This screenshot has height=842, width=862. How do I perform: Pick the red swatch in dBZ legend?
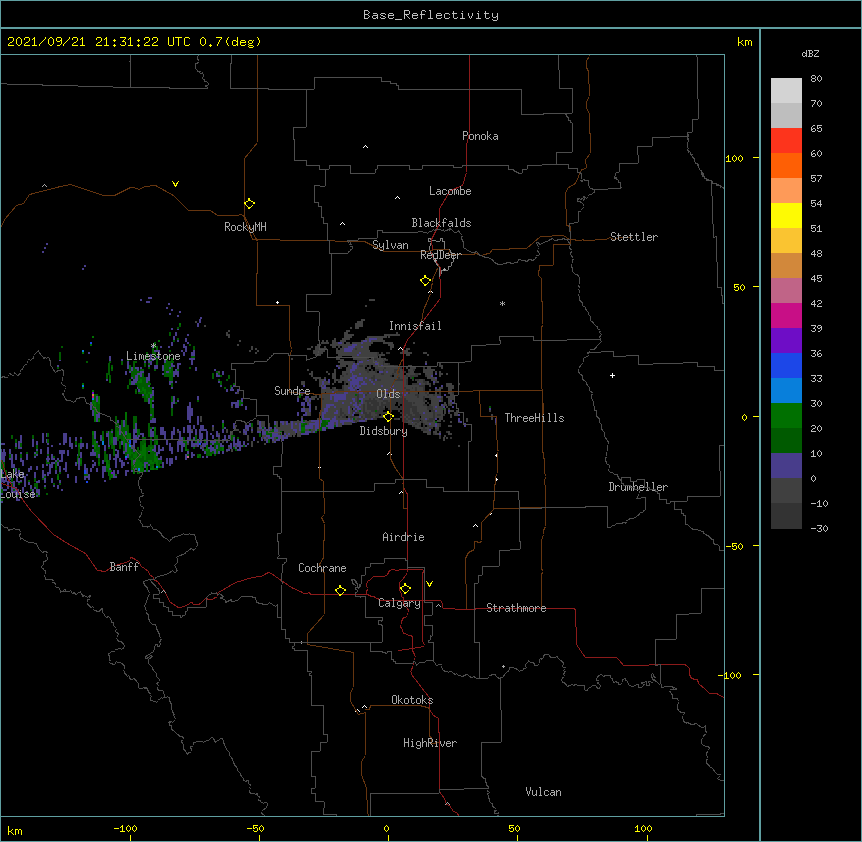(x=786, y=140)
